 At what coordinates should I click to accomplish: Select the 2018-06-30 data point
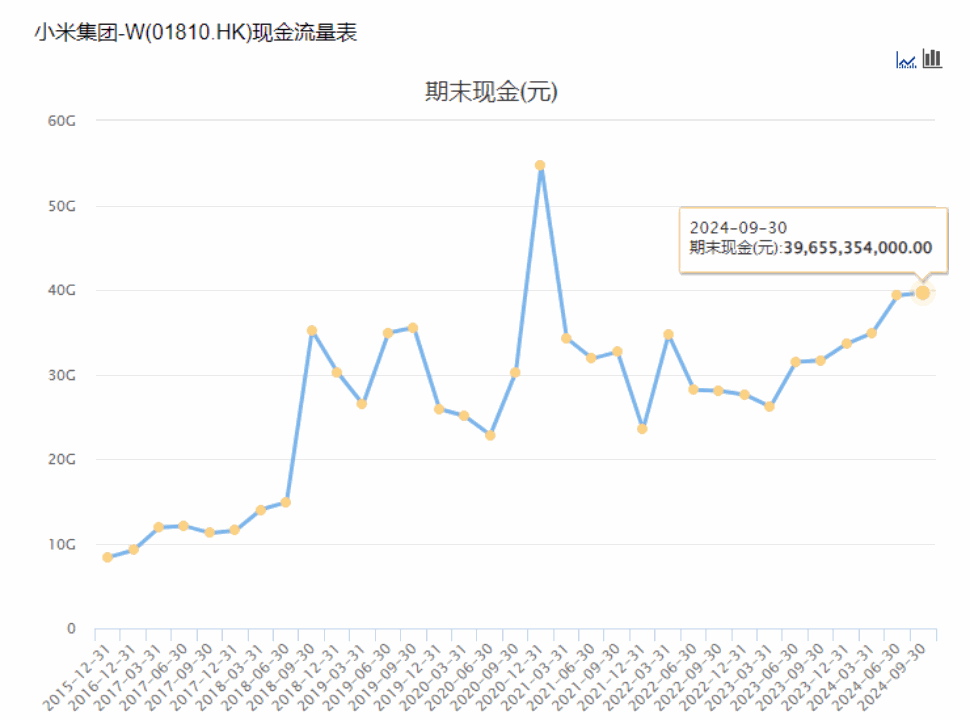click(x=285, y=502)
